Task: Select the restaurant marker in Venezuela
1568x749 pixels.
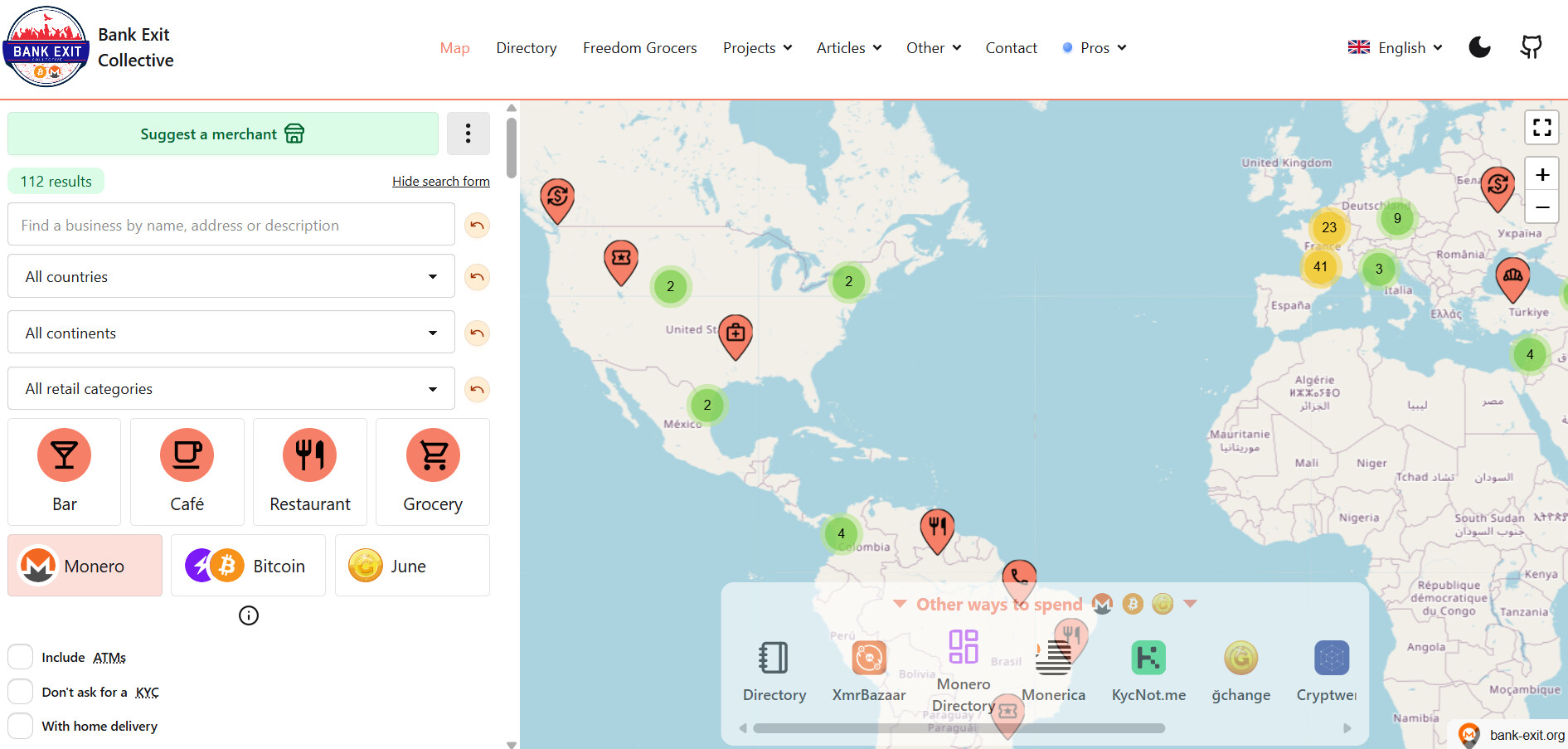Action: click(937, 531)
